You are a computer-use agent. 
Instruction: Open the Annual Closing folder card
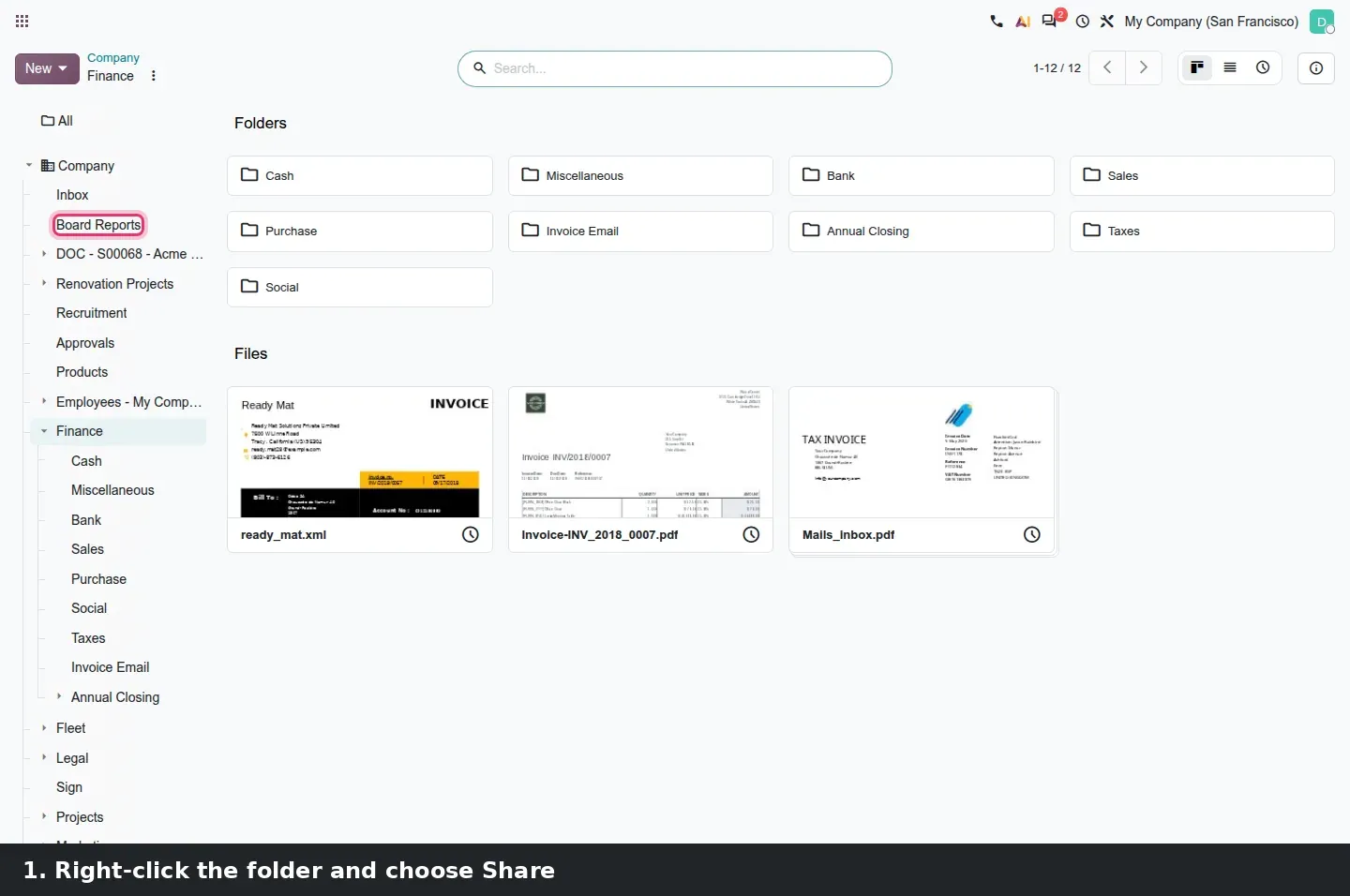922,231
